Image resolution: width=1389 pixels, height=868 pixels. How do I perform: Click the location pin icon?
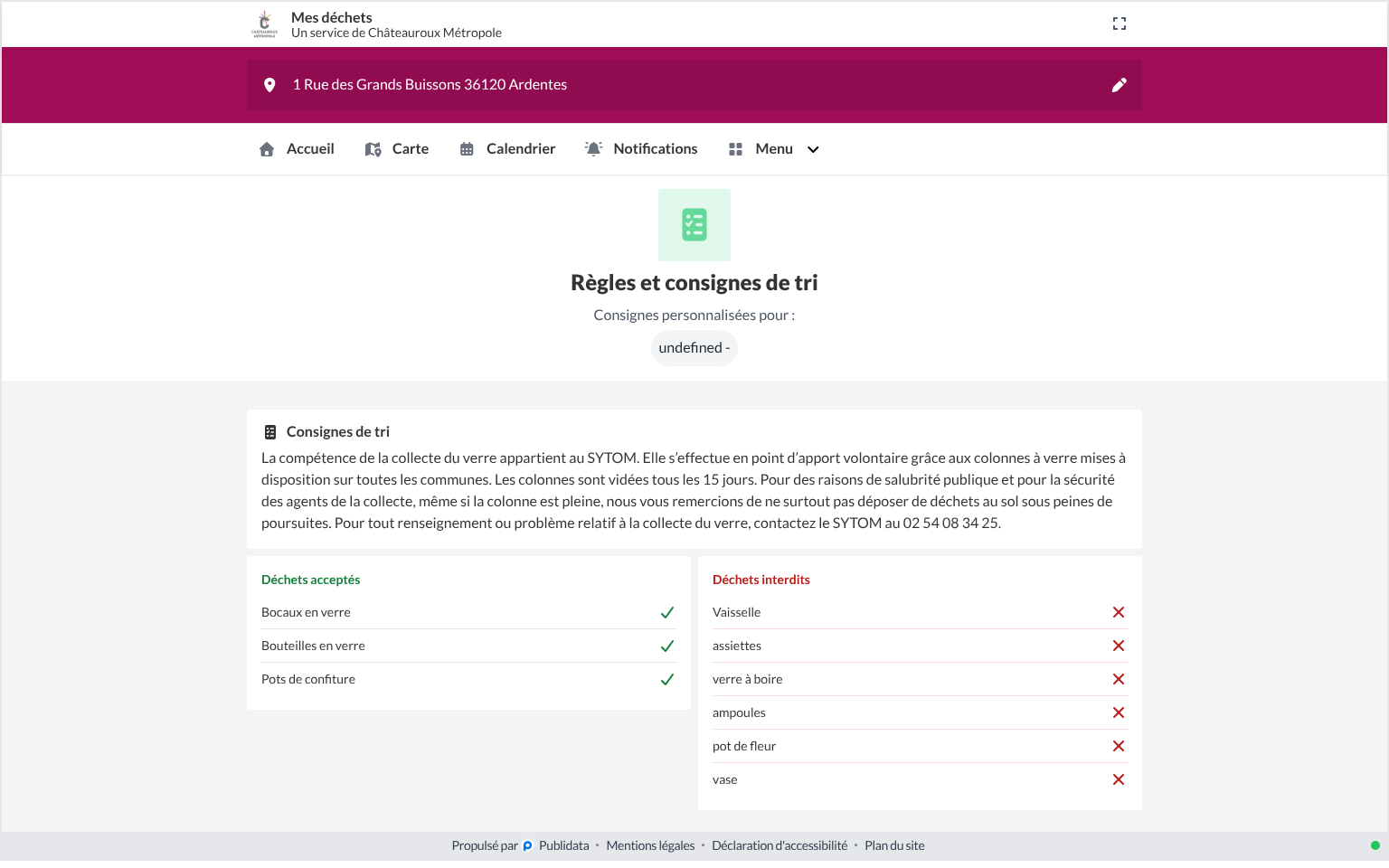(269, 85)
